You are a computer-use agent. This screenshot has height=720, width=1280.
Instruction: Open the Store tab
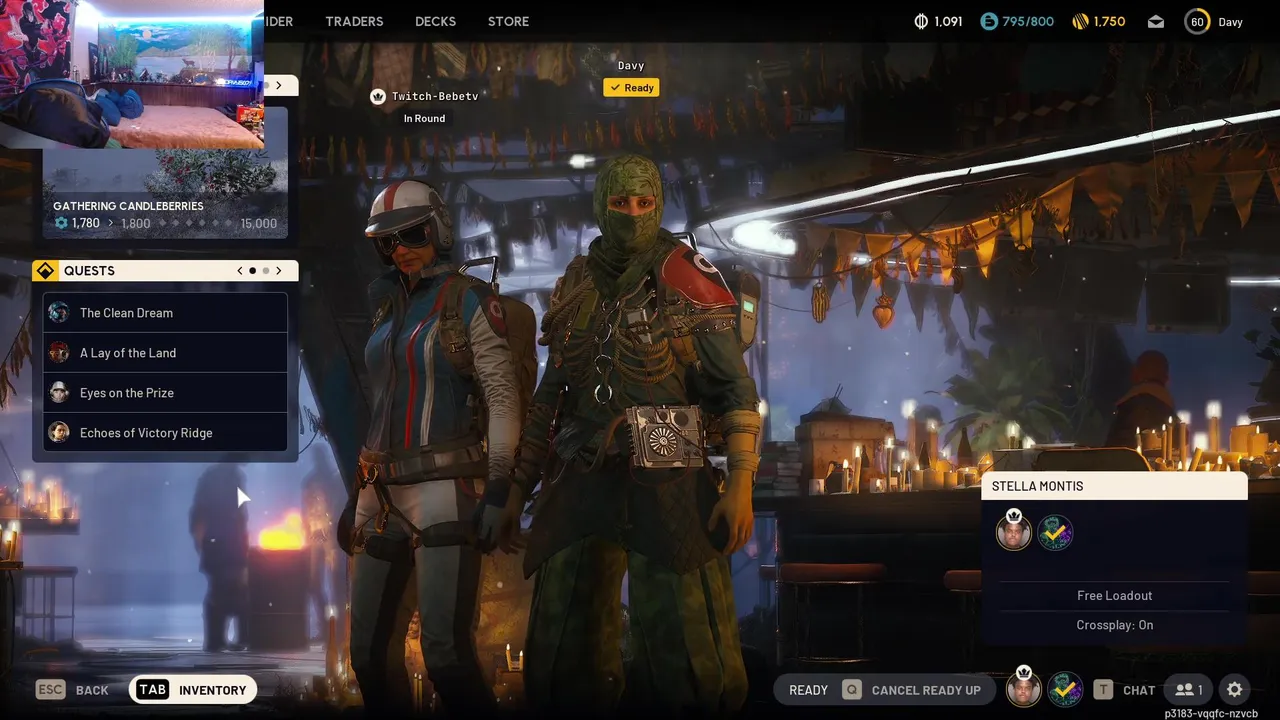pos(508,21)
